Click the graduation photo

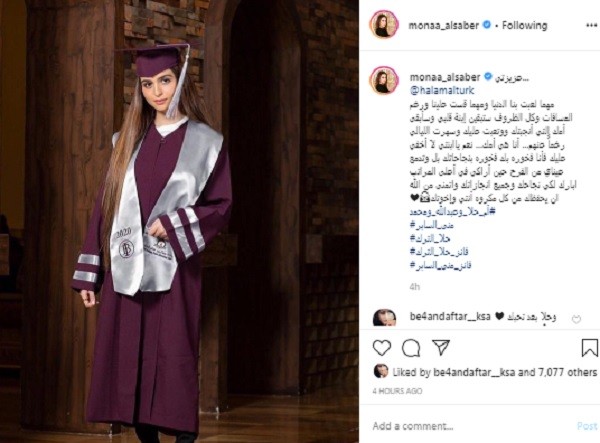[179, 222]
